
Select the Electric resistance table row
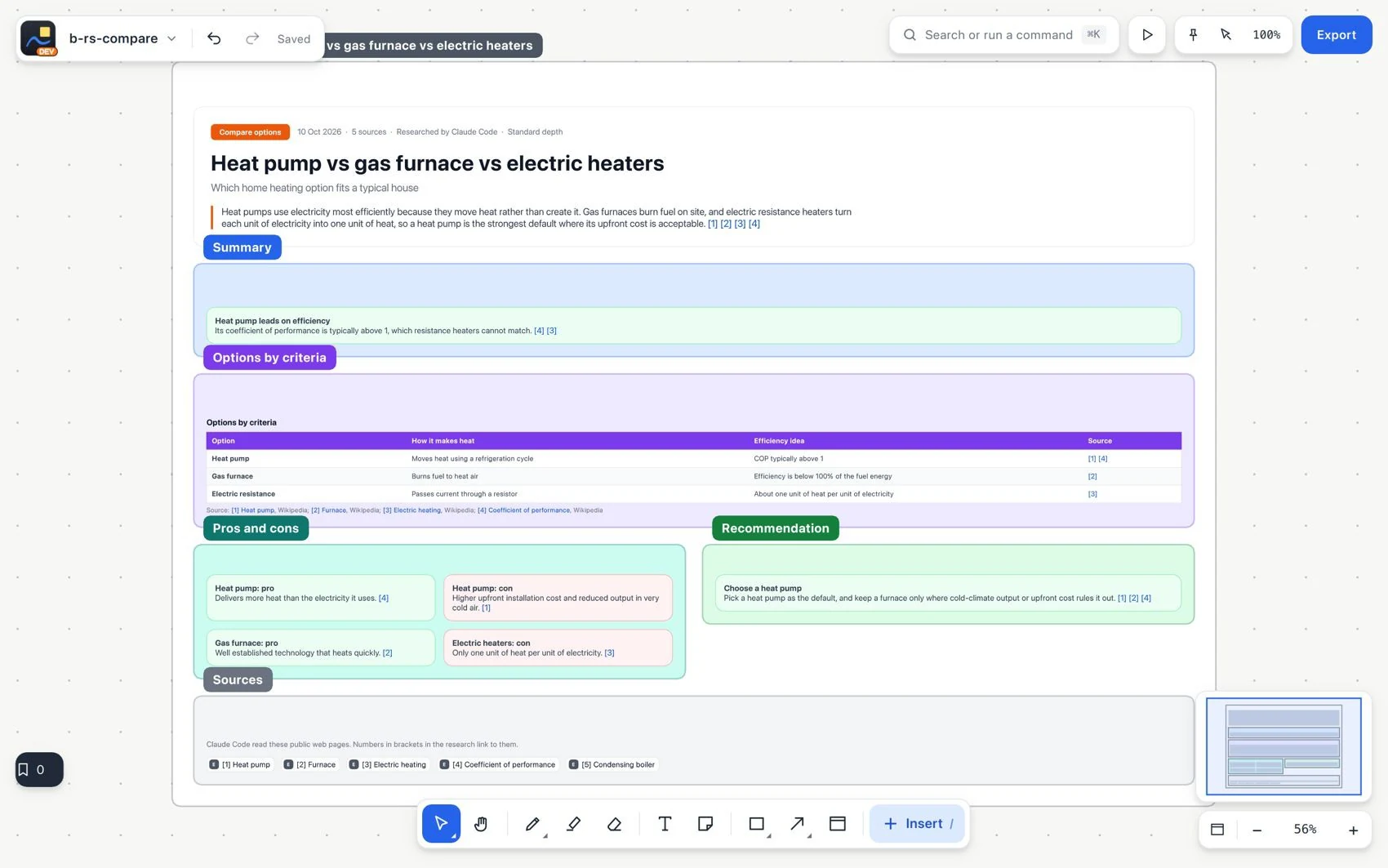[693, 494]
